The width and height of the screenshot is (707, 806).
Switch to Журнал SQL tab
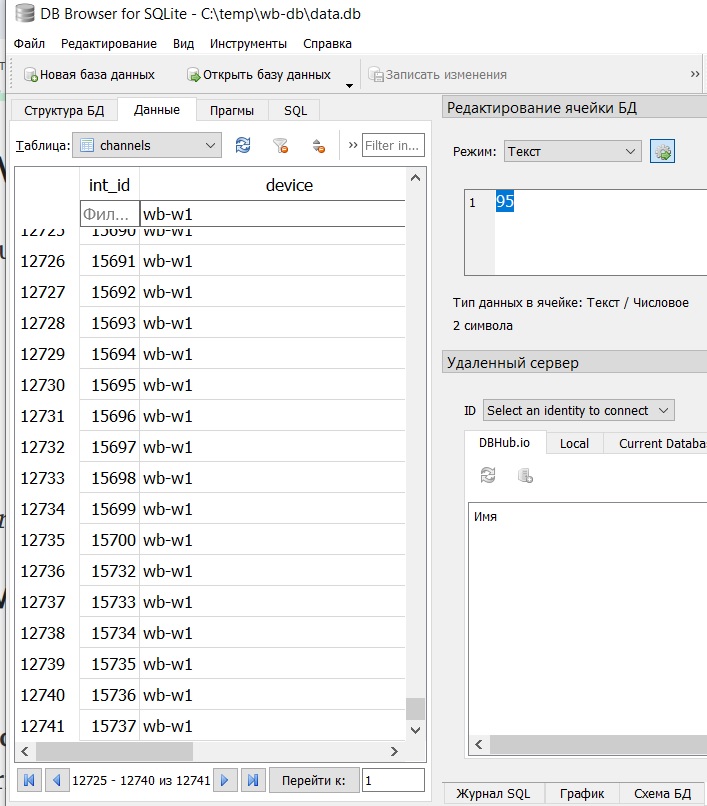[x=493, y=794]
